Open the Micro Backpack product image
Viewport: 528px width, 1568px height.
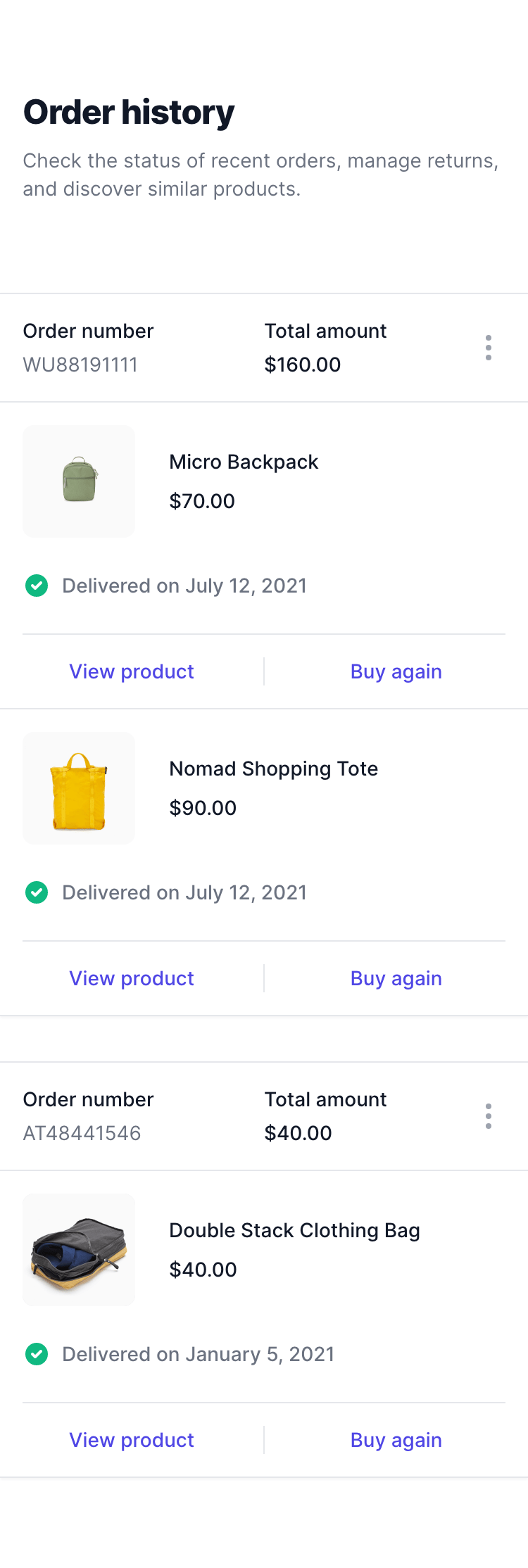[x=79, y=481]
